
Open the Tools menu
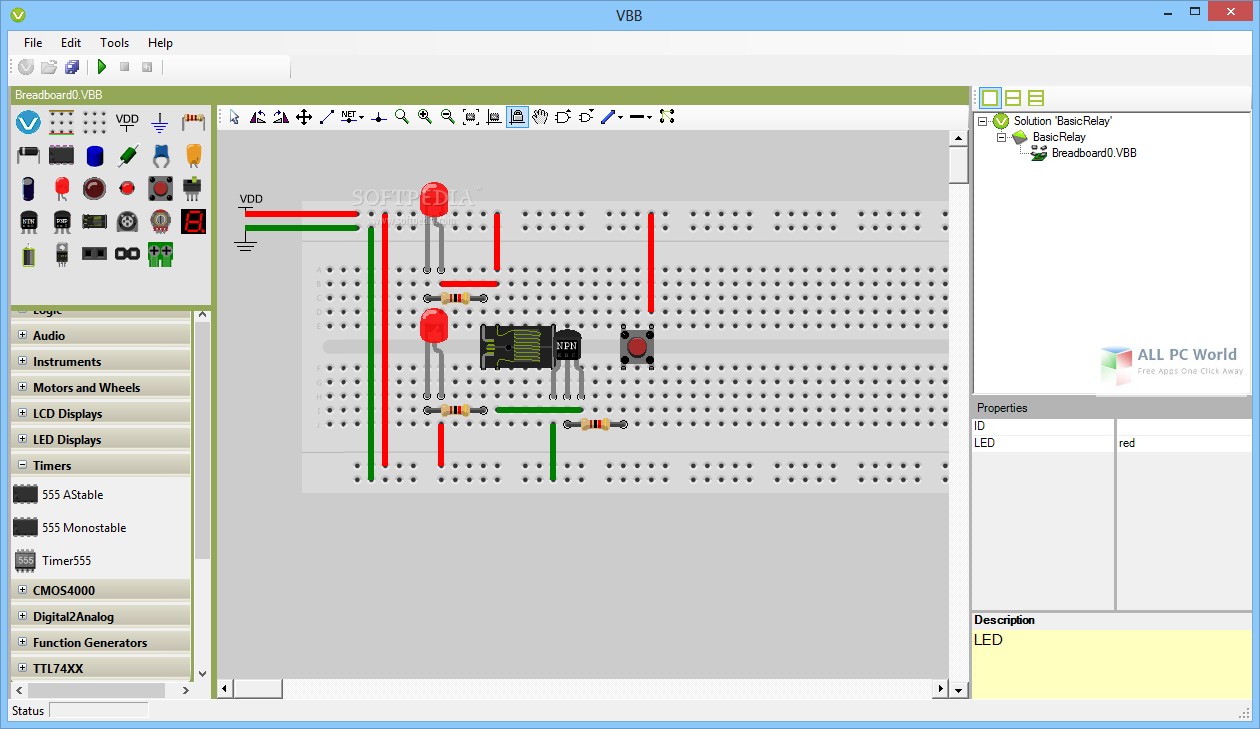(113, 43)
